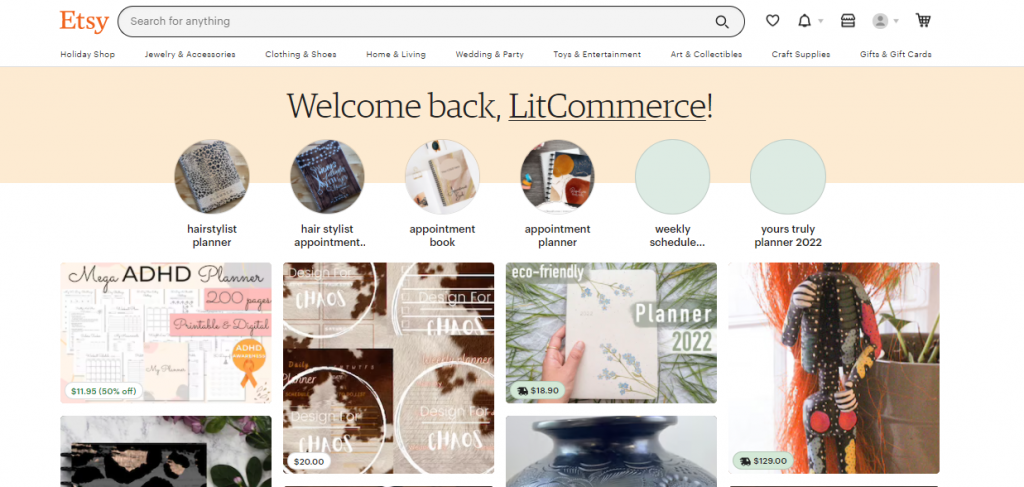
Task: Select the empty weekly schedule circle
Action: point(673,177)
